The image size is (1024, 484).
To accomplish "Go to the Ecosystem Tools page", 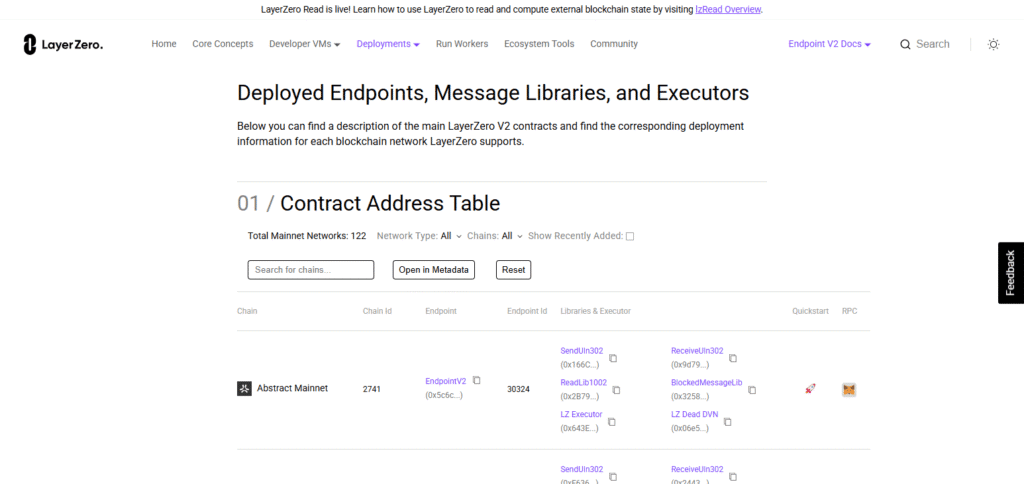I will [x=539, y=44].
